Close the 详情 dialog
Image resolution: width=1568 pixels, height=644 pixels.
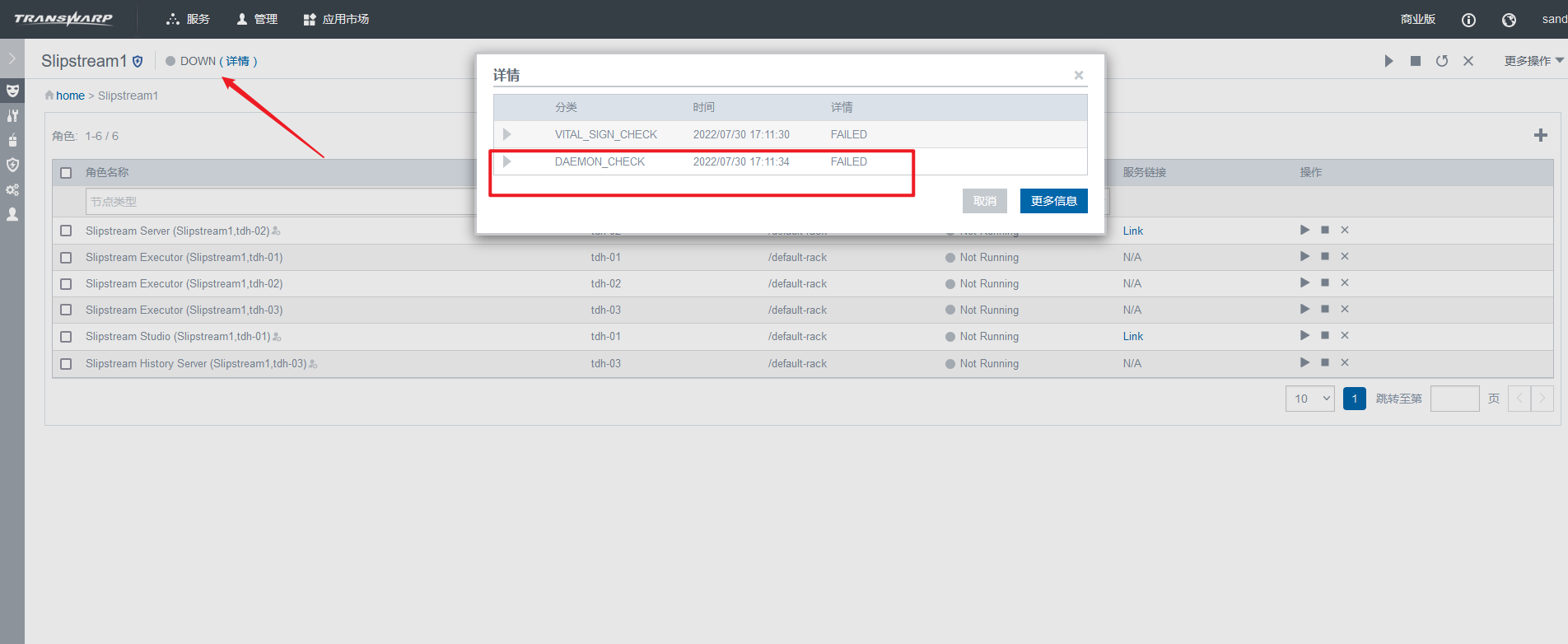pyautogui.click(x=1079, y=75)
